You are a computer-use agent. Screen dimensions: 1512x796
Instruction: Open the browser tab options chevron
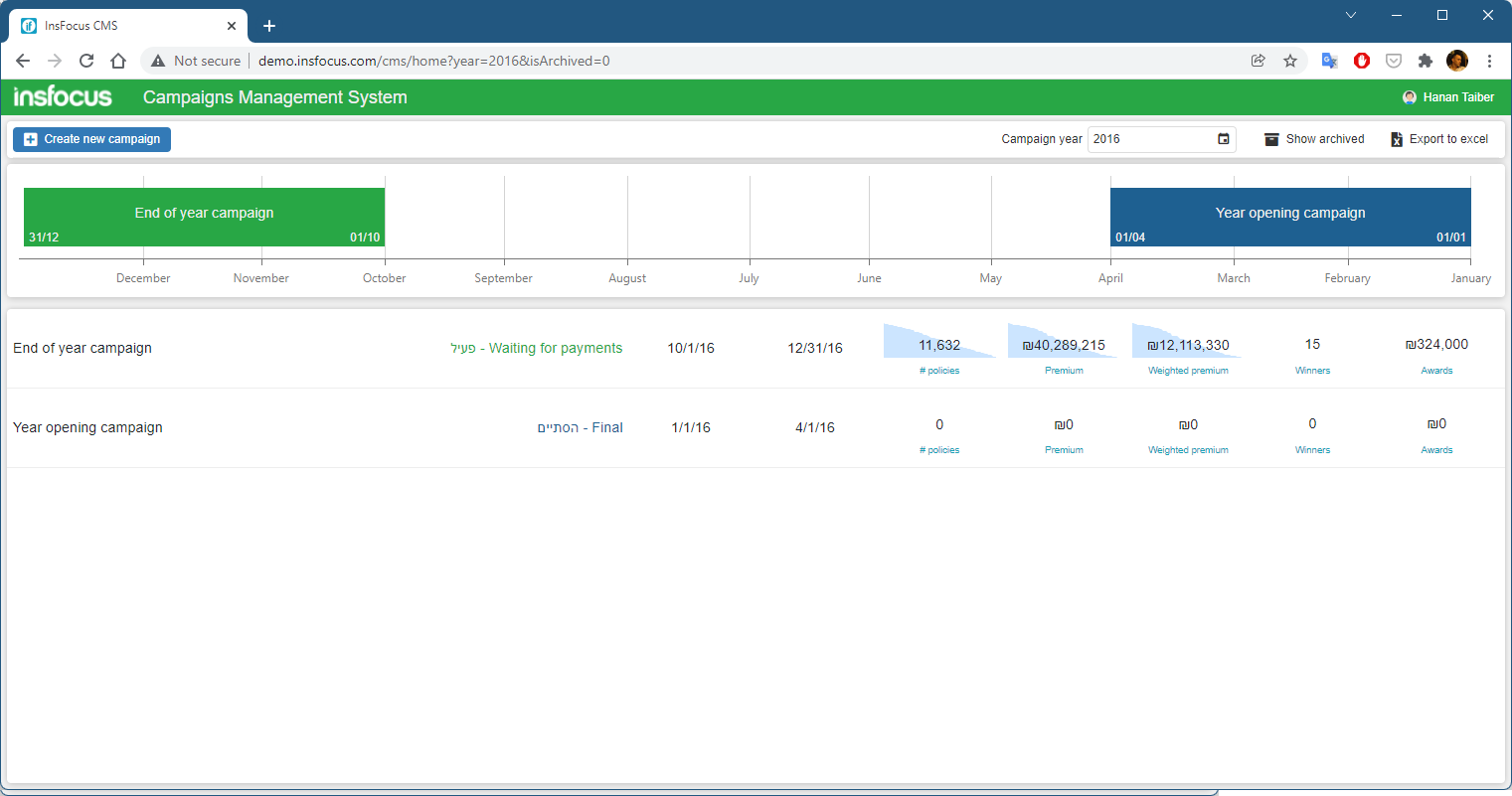point(1351,15)
